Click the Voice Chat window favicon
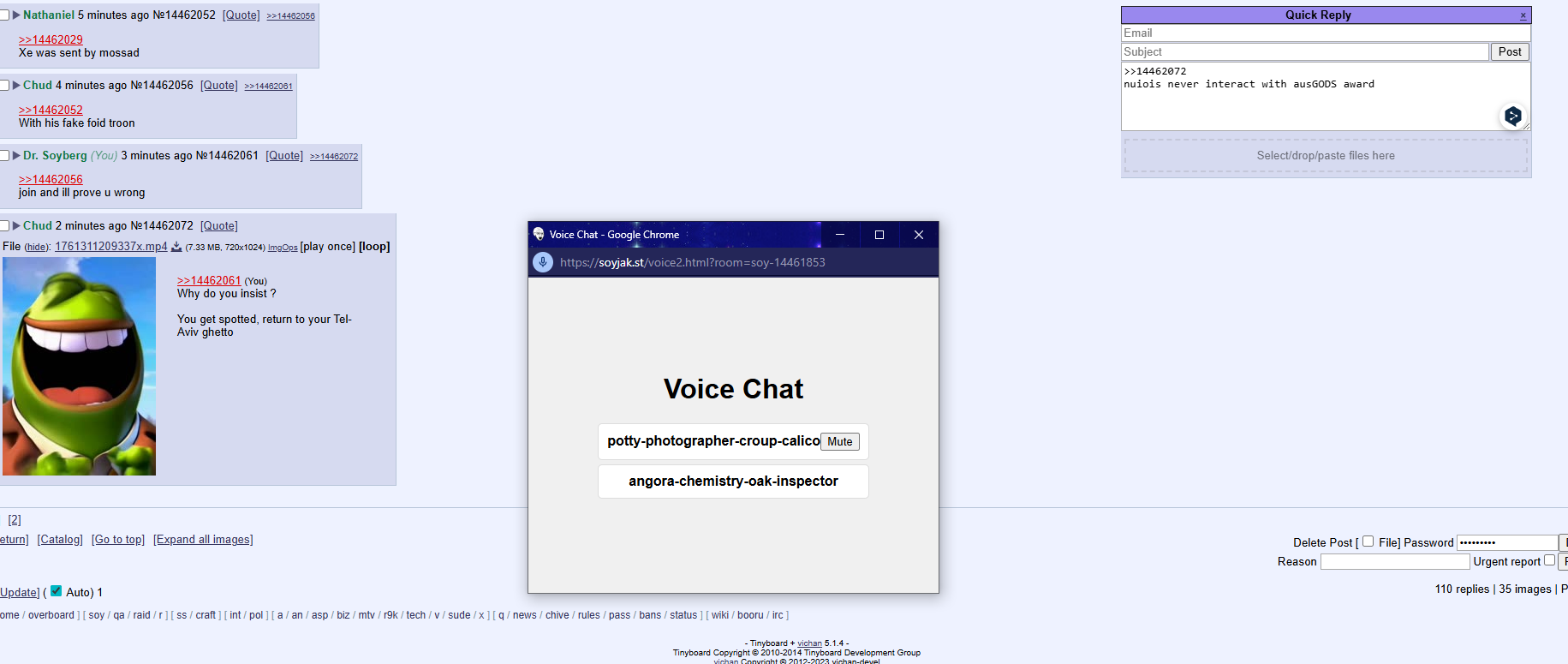Viewport: 1568px width, 664px height. [x=539, y=235]
